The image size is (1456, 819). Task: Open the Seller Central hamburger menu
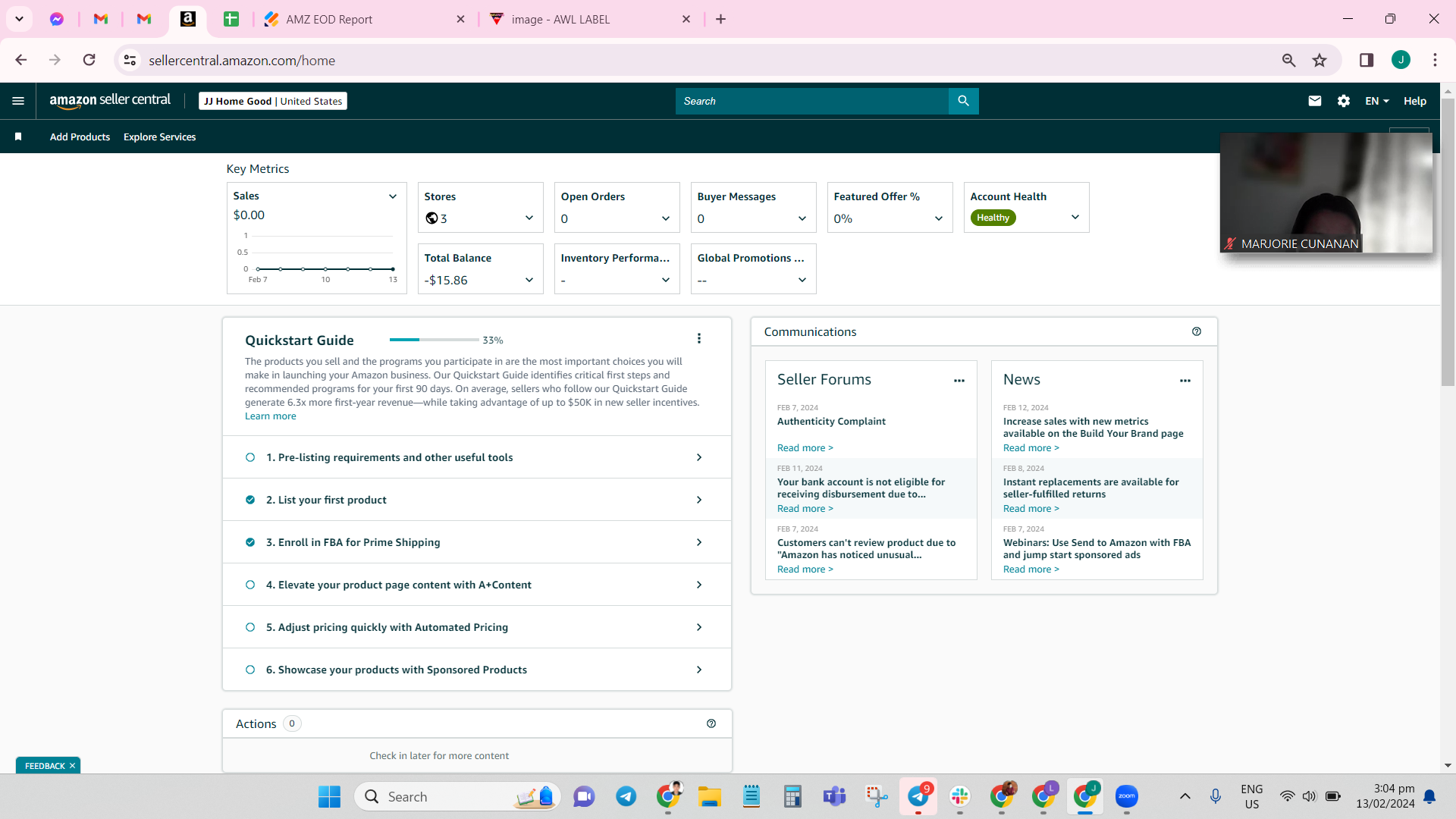[x=18, y=101]
